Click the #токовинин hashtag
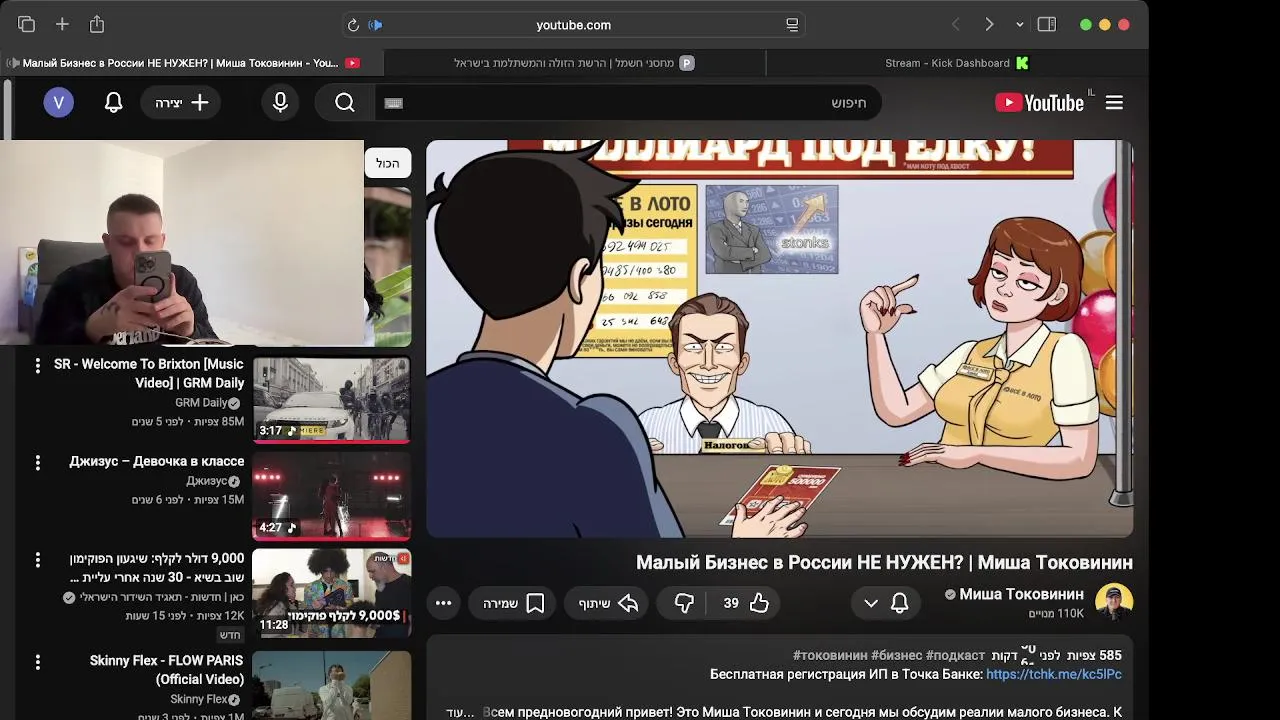Viewport: 1280px width, 720px height. [830, 655]
